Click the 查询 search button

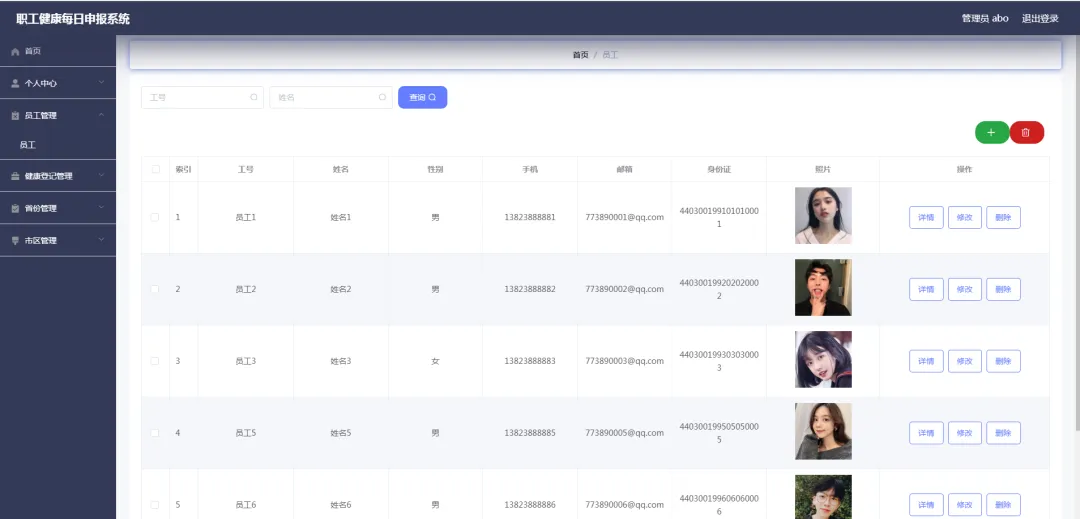(422, 97)
